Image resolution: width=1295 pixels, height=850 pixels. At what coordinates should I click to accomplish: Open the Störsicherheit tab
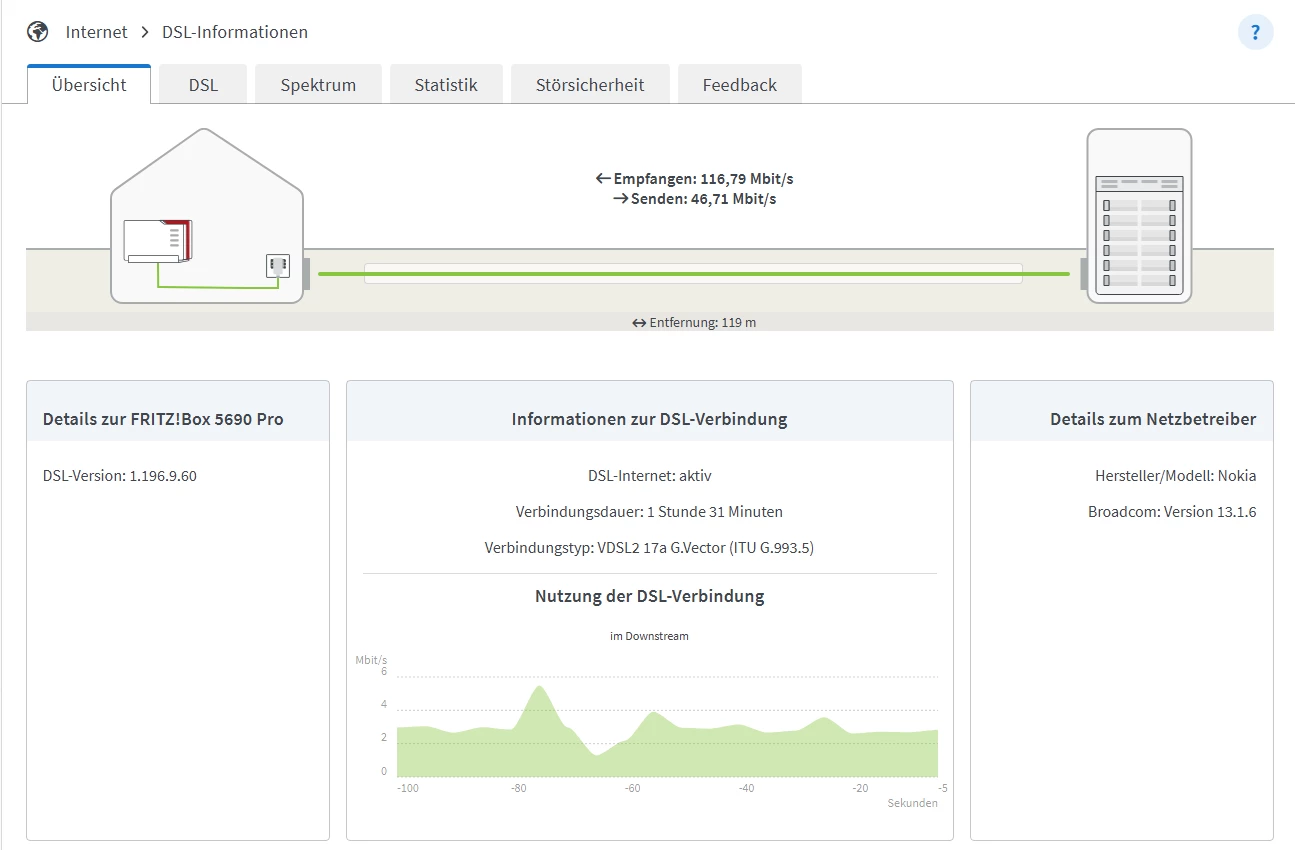[x=590, y=85]
